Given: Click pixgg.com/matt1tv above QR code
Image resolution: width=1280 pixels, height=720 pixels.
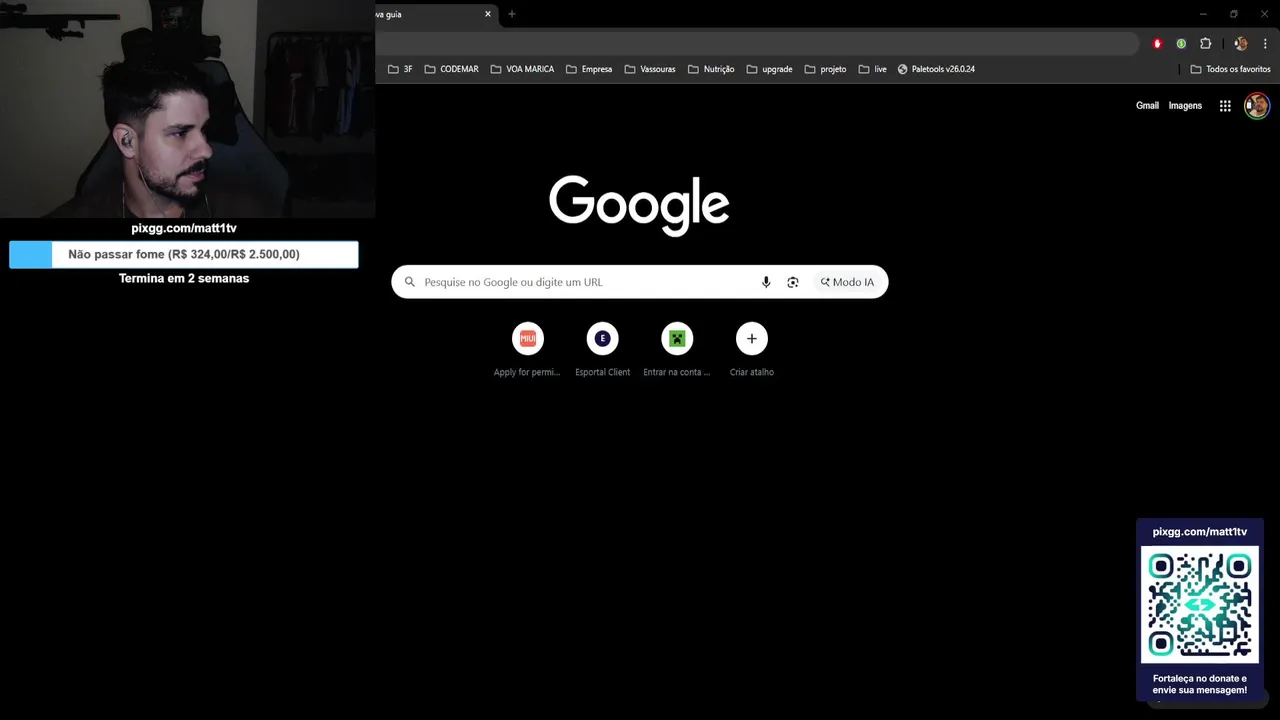Looking at the screenshot, I should [x=1200, y=532].
